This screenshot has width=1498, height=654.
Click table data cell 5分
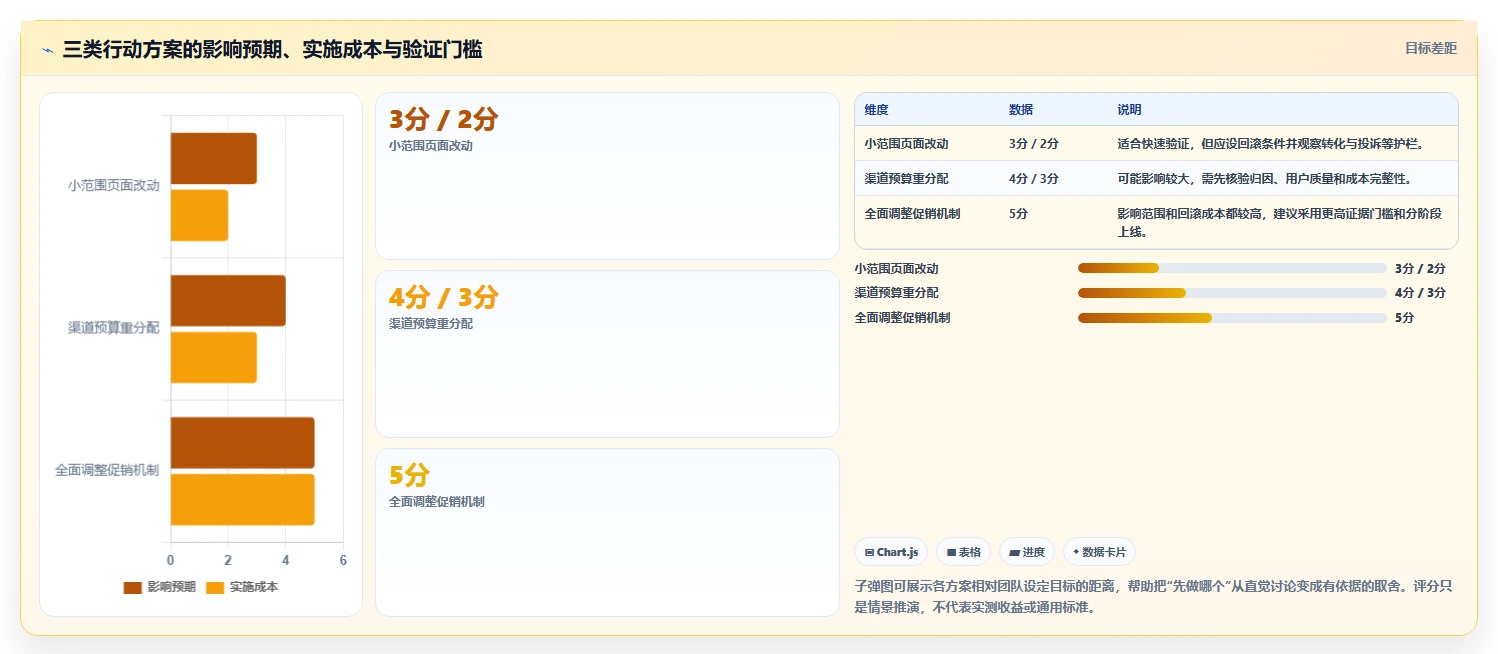click(1018, 214)
